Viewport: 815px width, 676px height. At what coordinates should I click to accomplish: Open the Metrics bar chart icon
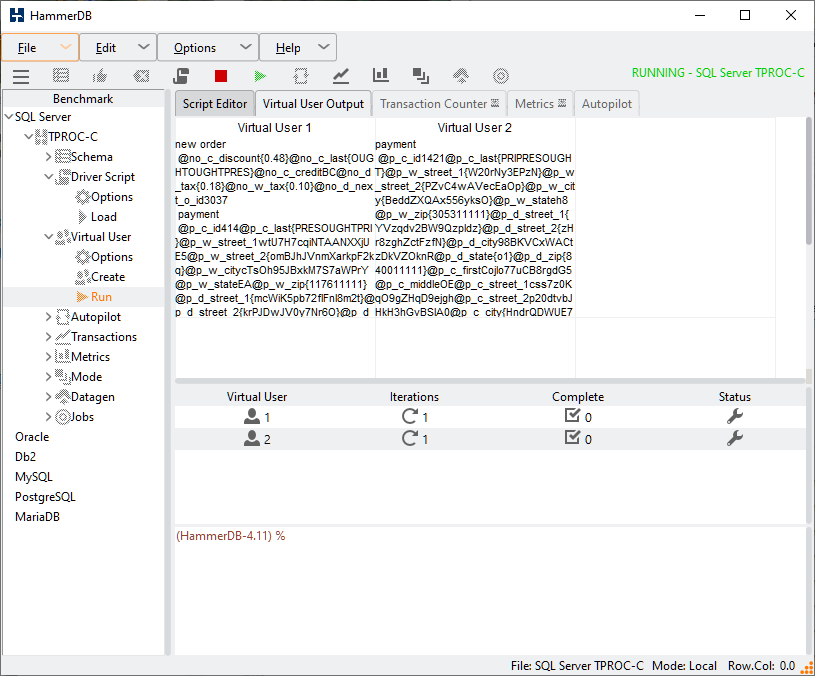click(x=380, y=75)
